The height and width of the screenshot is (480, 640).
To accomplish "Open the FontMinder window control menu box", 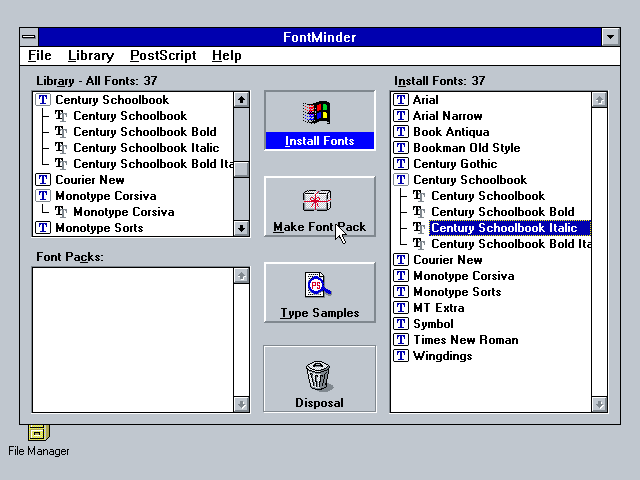I will (x=29, y=37).
